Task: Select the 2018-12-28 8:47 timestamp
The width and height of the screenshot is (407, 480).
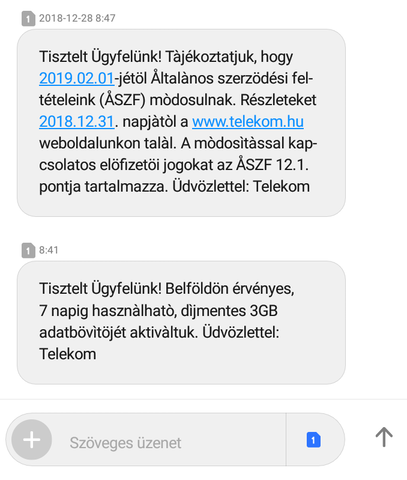Action: [x=77, y=18]
